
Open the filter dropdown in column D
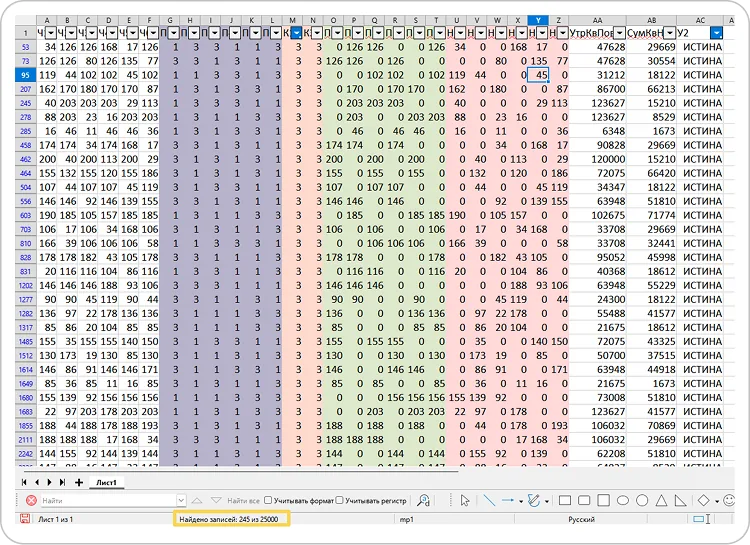[x=112, y=33]
